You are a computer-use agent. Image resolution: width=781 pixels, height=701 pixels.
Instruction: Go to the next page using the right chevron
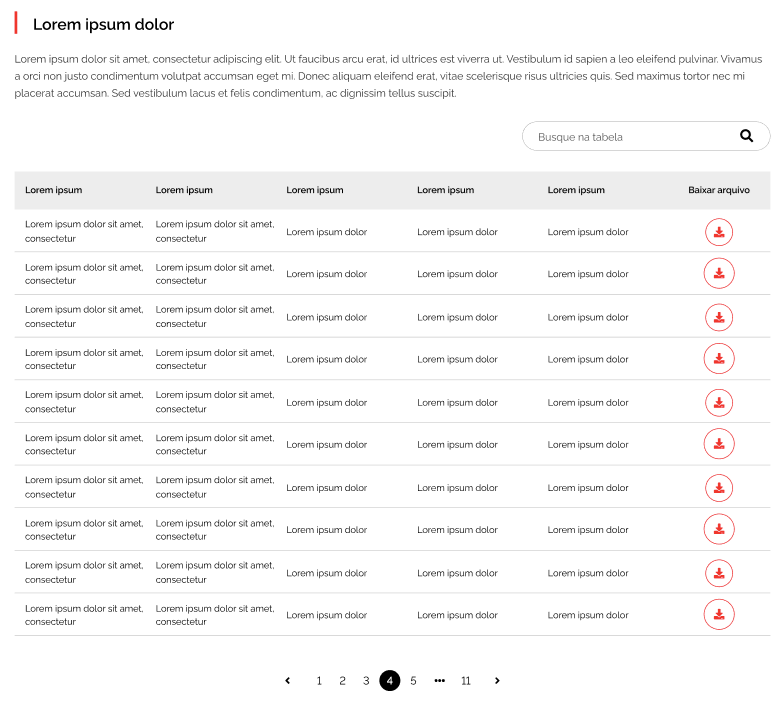(x=497, y=681)
